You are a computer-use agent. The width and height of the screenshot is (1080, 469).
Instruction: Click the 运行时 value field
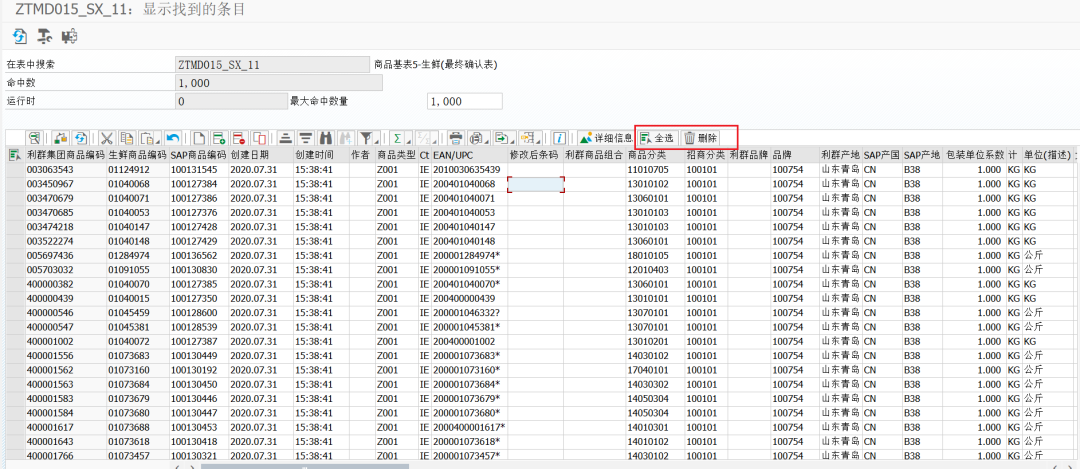(231, 101)
